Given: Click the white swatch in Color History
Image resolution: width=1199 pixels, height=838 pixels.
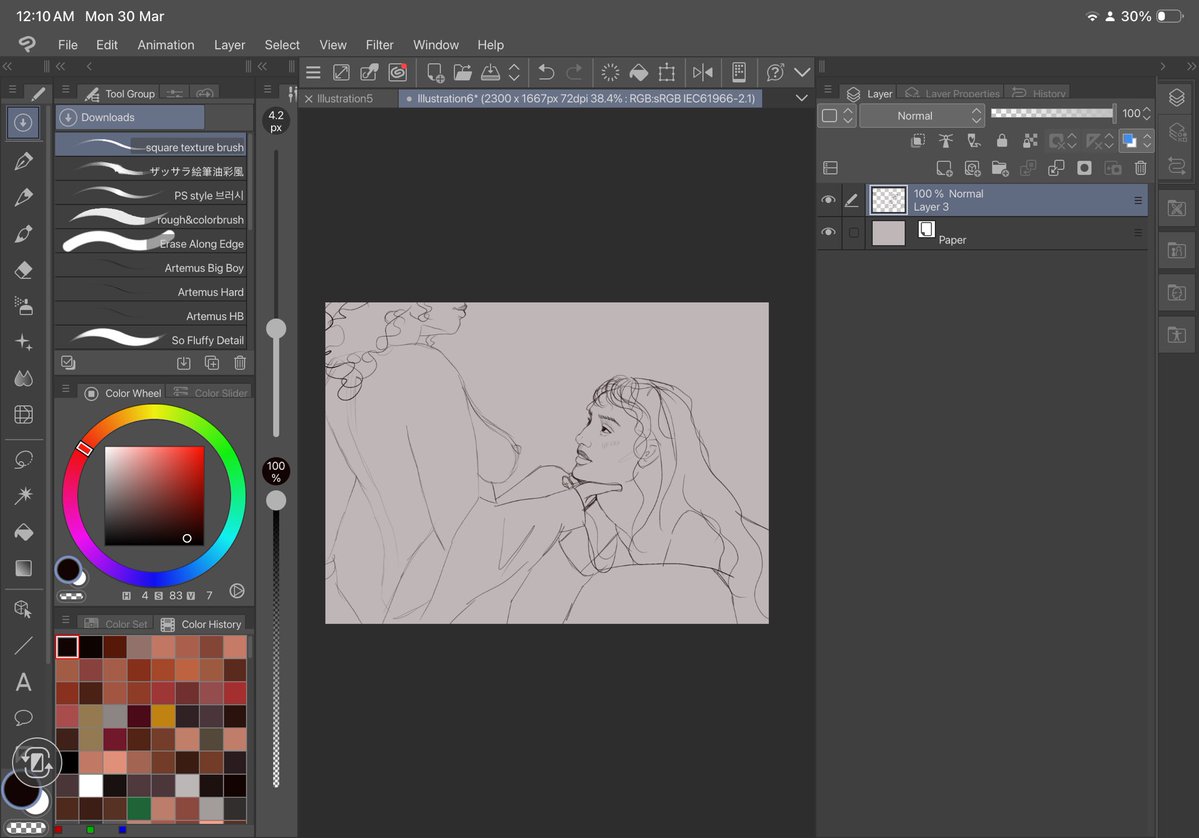Looking at the screenshot, I should 91,785.
